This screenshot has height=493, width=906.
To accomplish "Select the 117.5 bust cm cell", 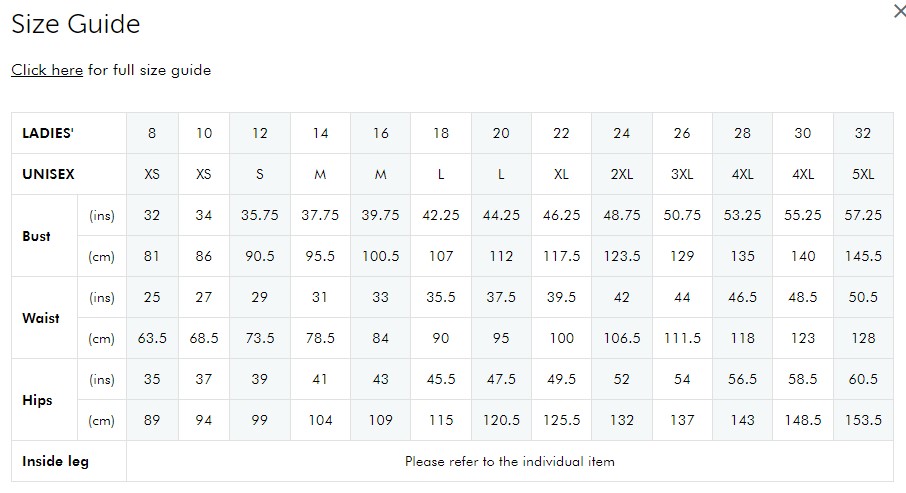I will click(x=561, y=256).
